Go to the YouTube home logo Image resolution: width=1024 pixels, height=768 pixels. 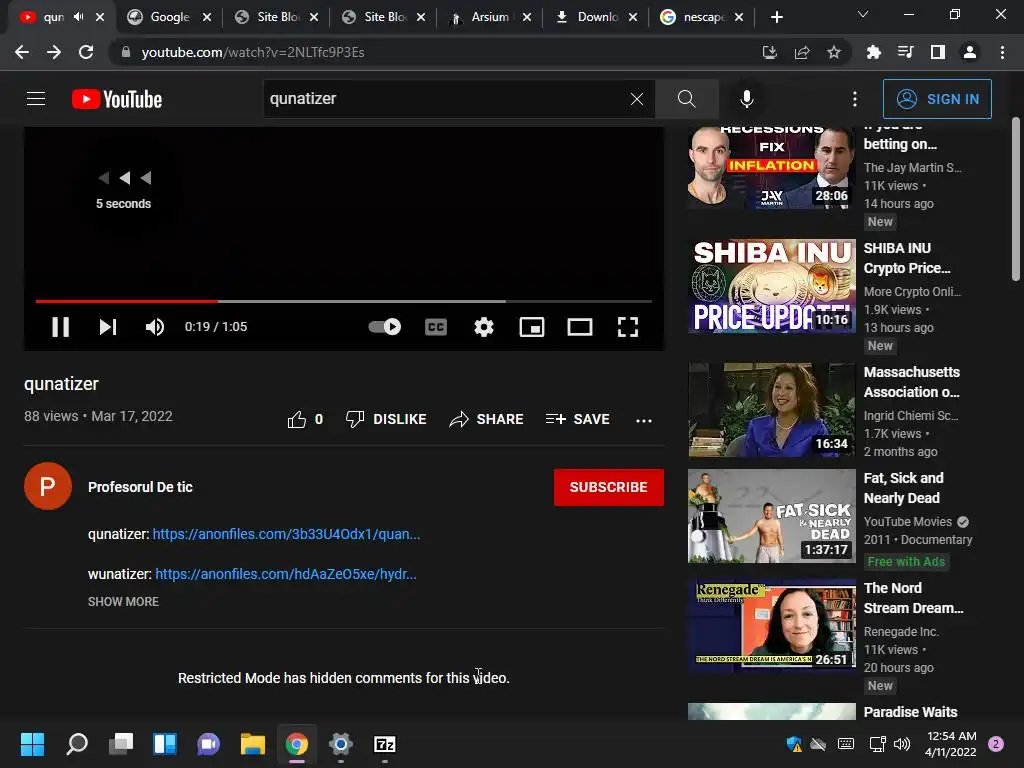(117, 99)
